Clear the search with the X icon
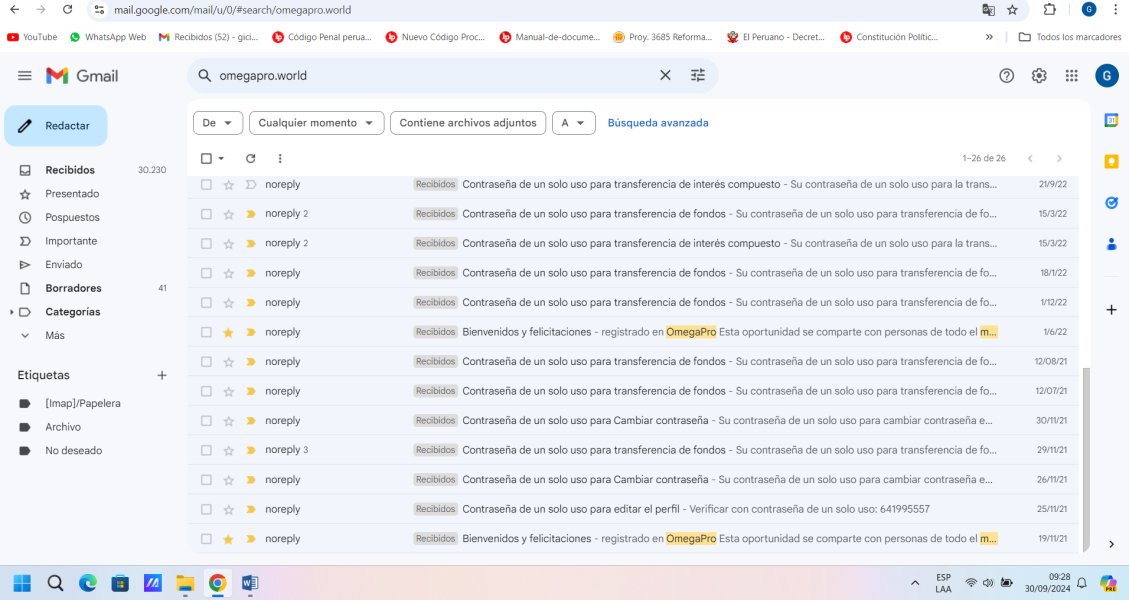Screen dimensions: 1129x600 point(665,76)
